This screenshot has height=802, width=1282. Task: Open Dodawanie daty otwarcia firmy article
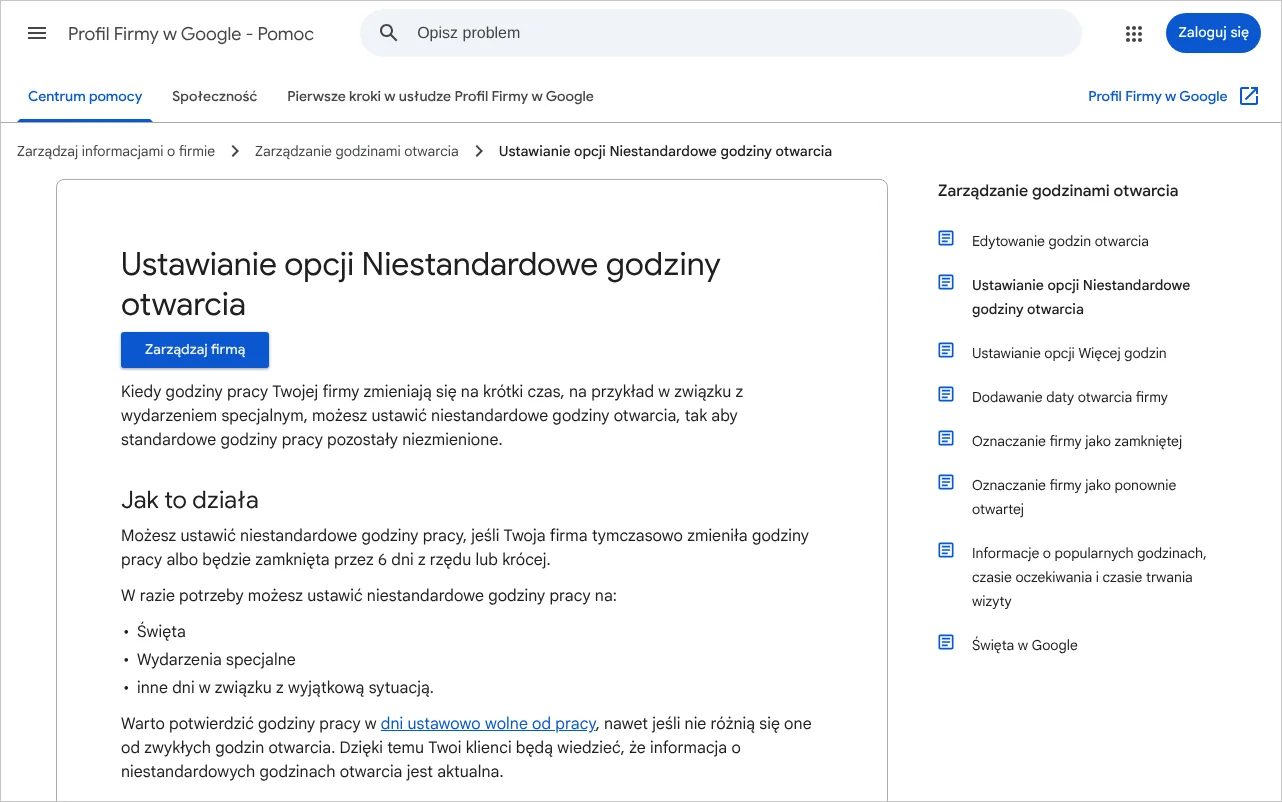click(x=1070, y=397)
